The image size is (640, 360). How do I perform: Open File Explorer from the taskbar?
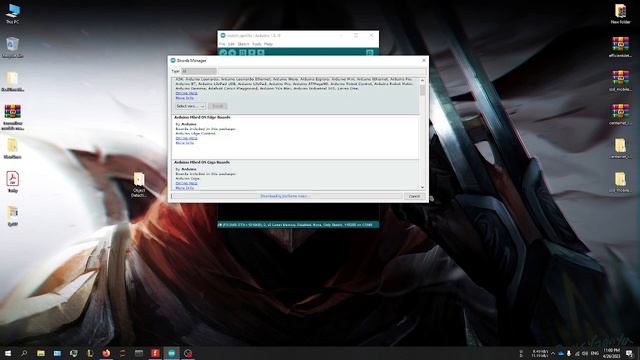click(41, 353)
